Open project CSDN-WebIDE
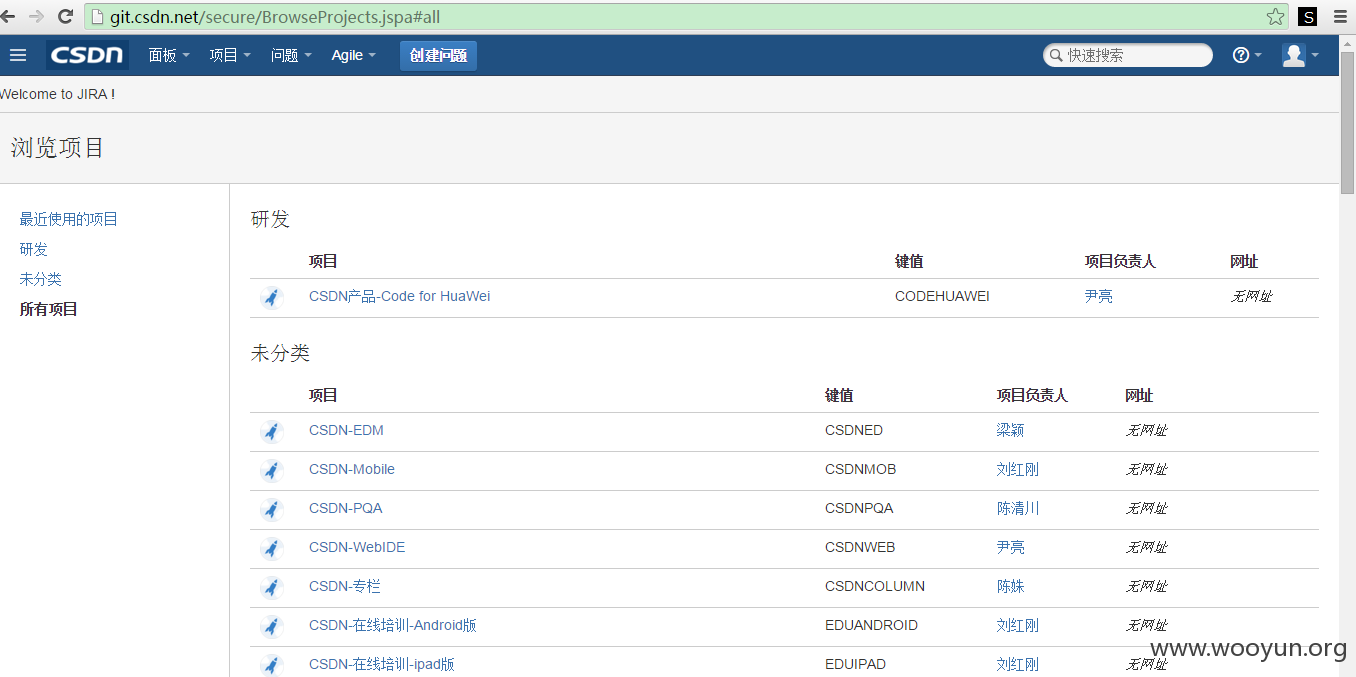This screenshot has width=1356, height=677. pyautogui.click(x=357, y=547)
